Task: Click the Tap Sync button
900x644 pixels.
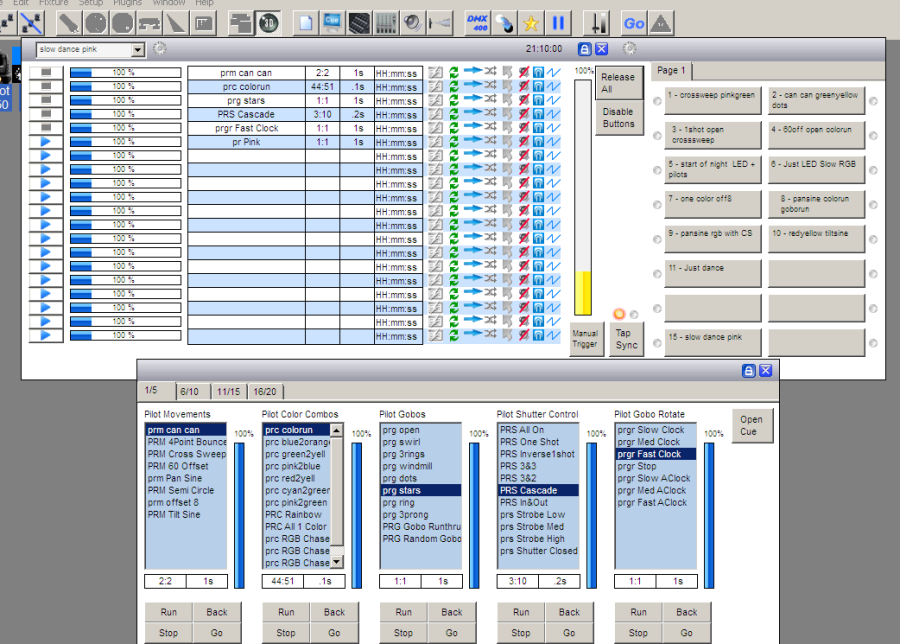Action: tap(626, 339)
